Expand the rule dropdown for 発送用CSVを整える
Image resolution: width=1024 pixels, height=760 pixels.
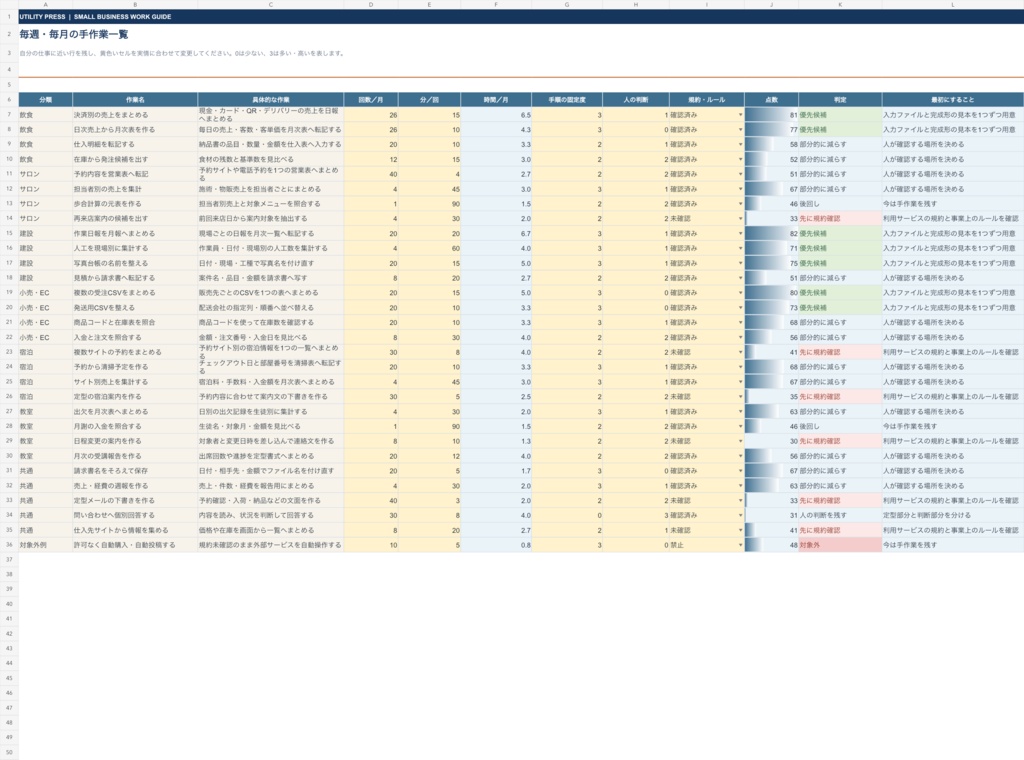coord(740,308)
